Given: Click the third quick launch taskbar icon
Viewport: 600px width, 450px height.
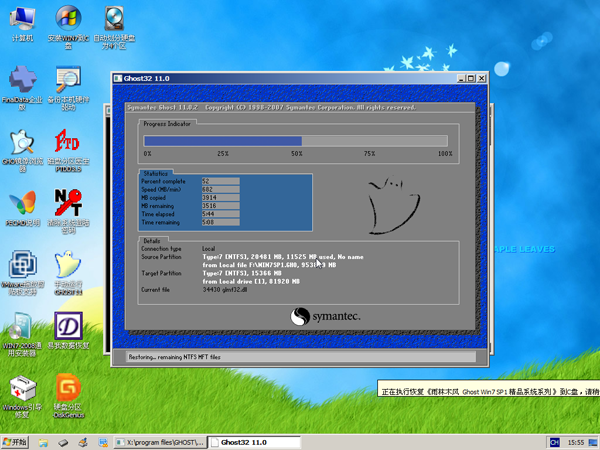Looking at the screenshot, I should tap(83, 443).
